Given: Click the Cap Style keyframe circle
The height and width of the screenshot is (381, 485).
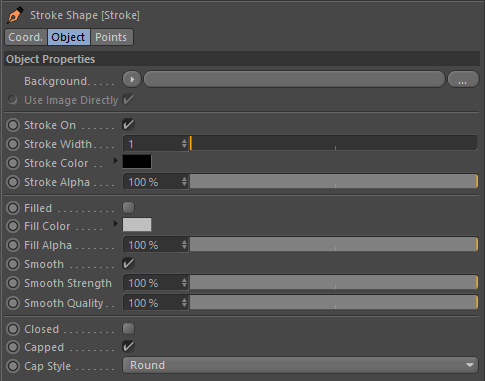Looking at the screenshot, I should 13,366.
